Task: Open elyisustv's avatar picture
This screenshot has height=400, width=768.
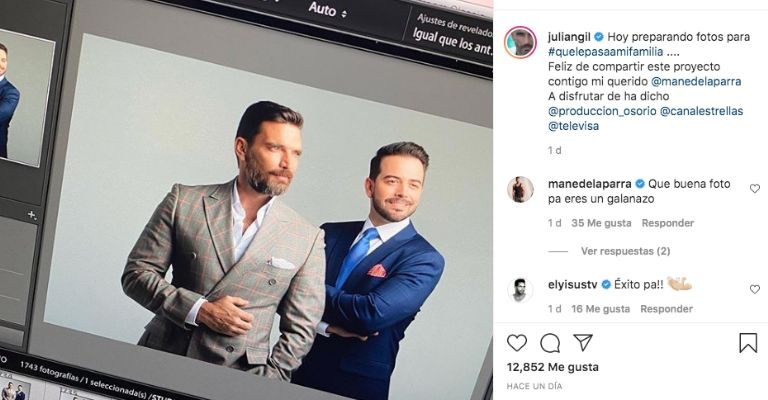Action: [520, 290]
